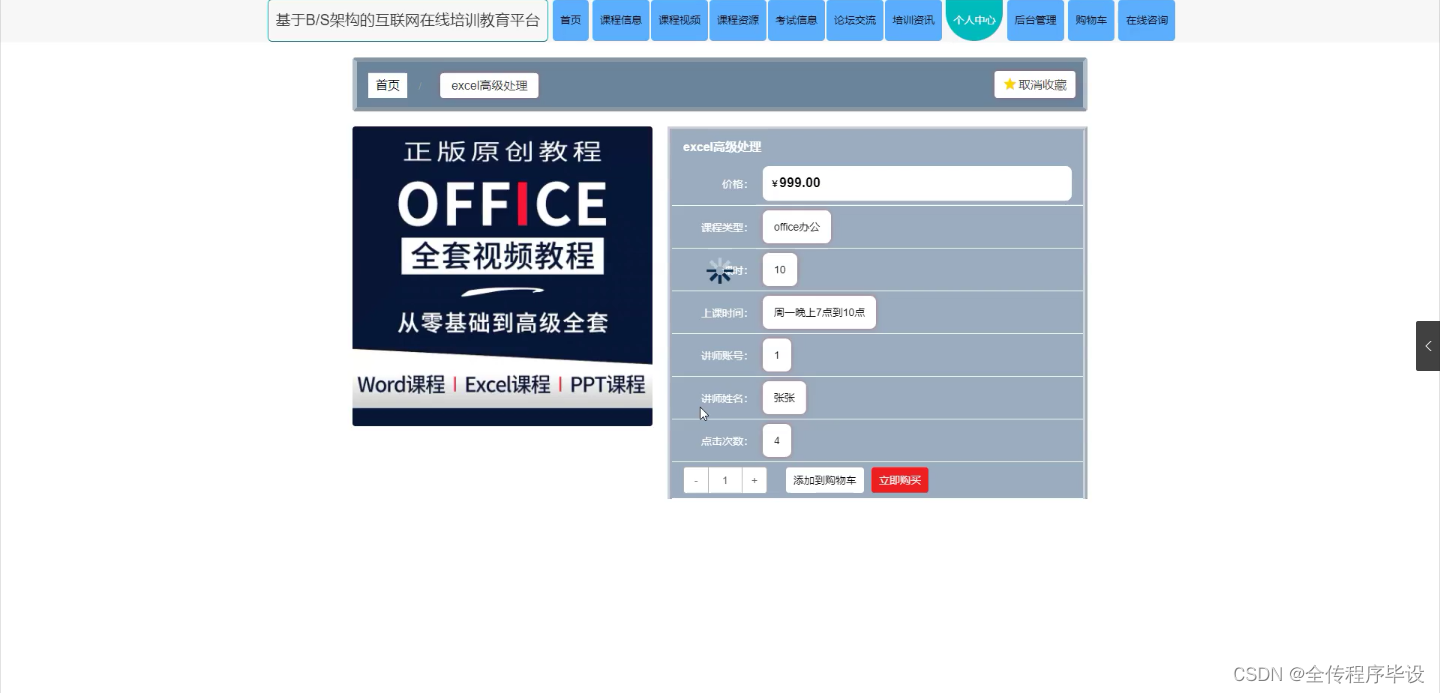1440x693 pixels.
Task: Click the platform title 基于B/S架构的互联网在线培训教育平台
Action: pyautogui.click(x=408, y=20)
